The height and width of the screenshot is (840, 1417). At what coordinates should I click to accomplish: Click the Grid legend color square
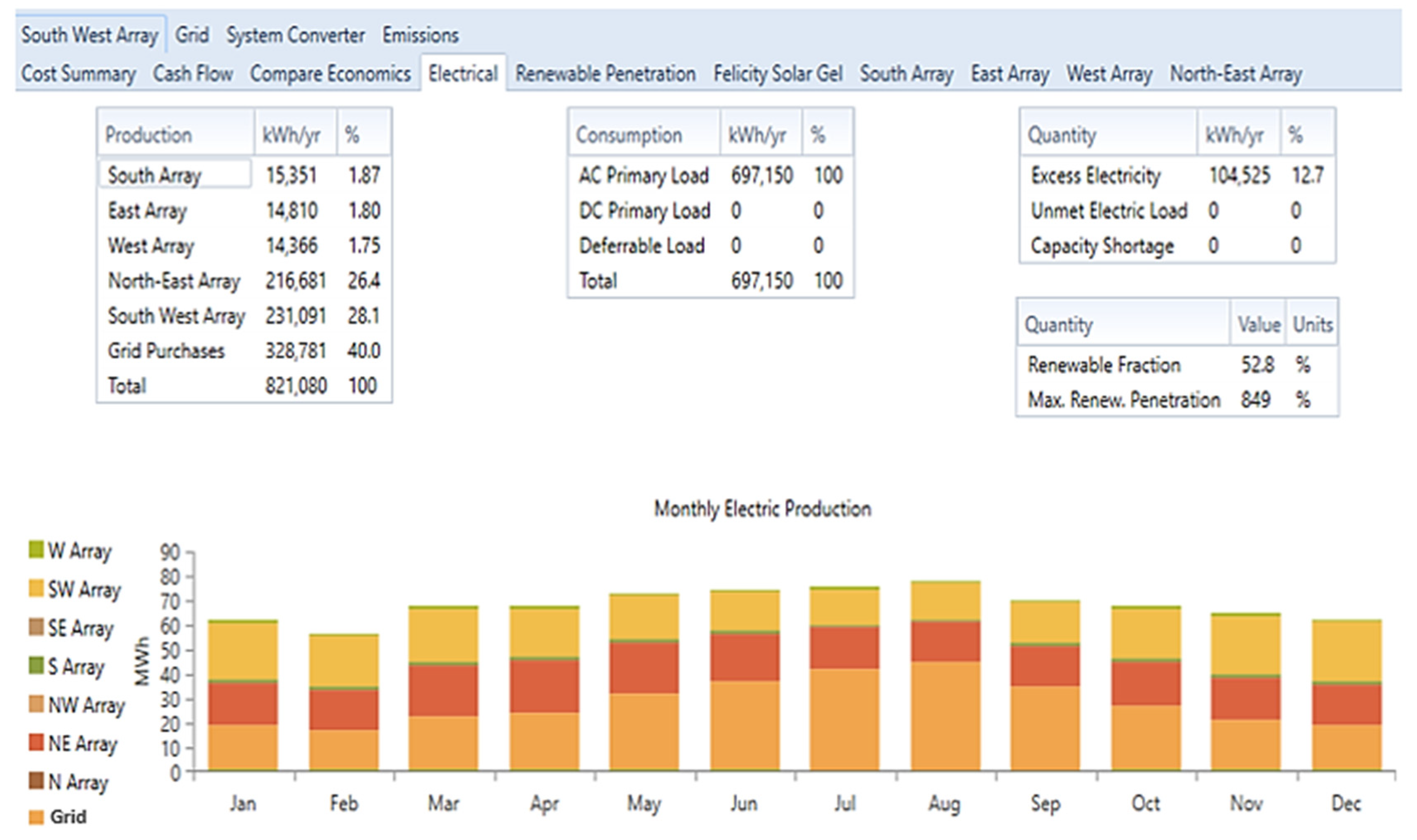(x=36, y=817)
